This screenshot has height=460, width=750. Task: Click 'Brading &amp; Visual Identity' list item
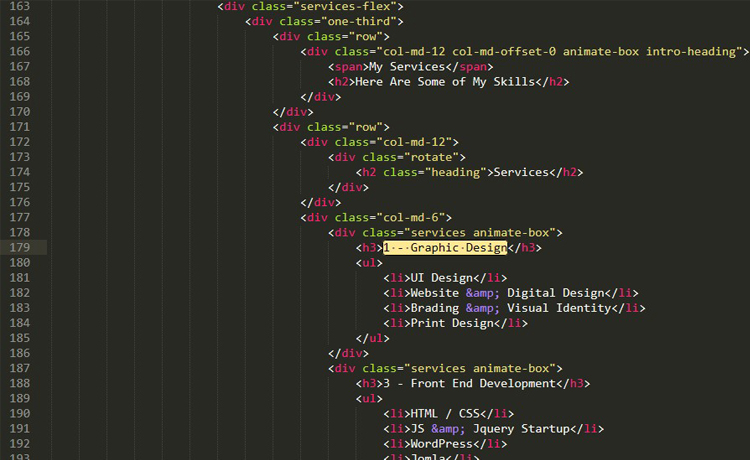click(x=510, y=308)
